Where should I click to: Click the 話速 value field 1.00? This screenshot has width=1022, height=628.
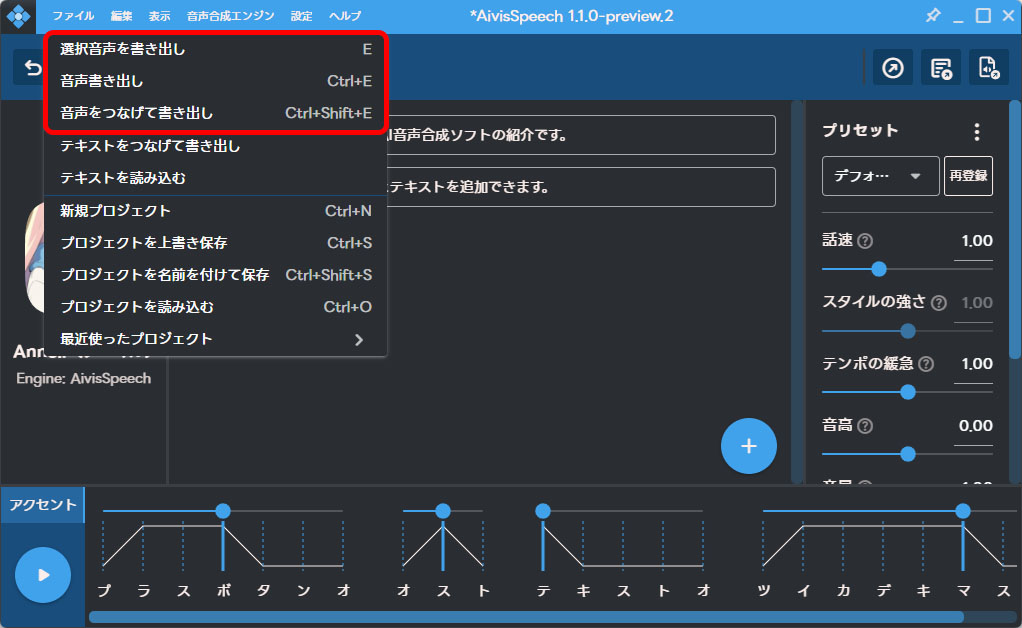coord(974,242)
